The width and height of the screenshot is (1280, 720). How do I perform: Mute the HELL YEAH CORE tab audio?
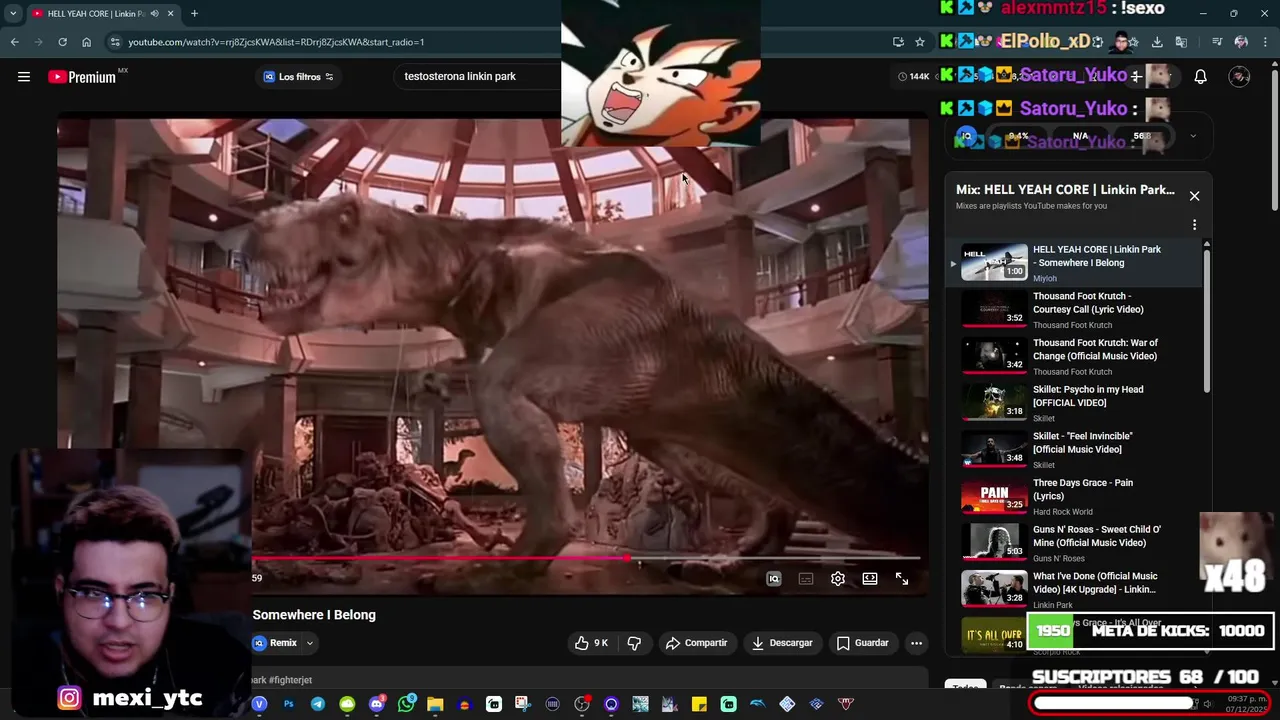154,13
